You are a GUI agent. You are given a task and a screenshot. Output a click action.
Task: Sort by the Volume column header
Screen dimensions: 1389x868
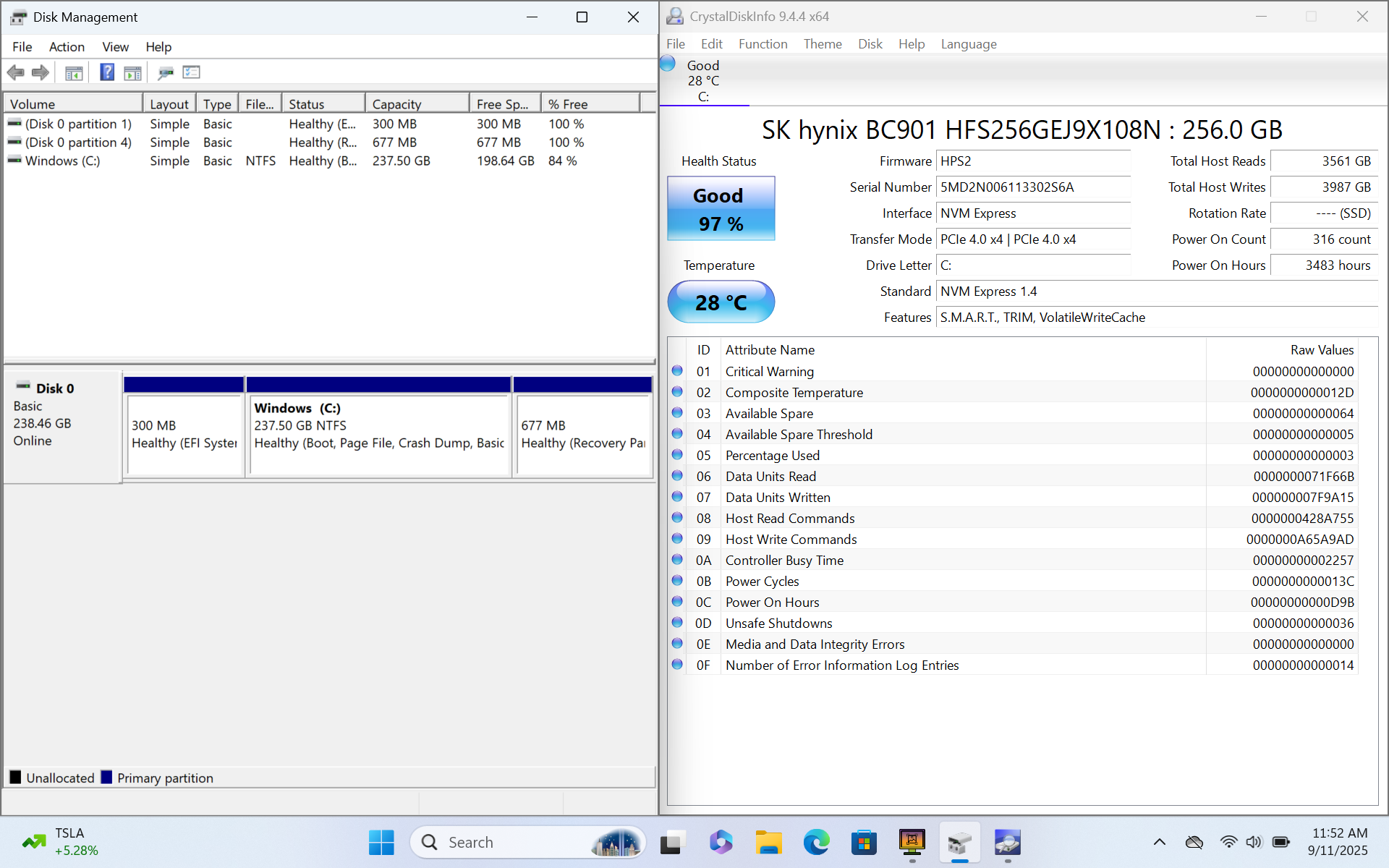[x=73, y=103]
